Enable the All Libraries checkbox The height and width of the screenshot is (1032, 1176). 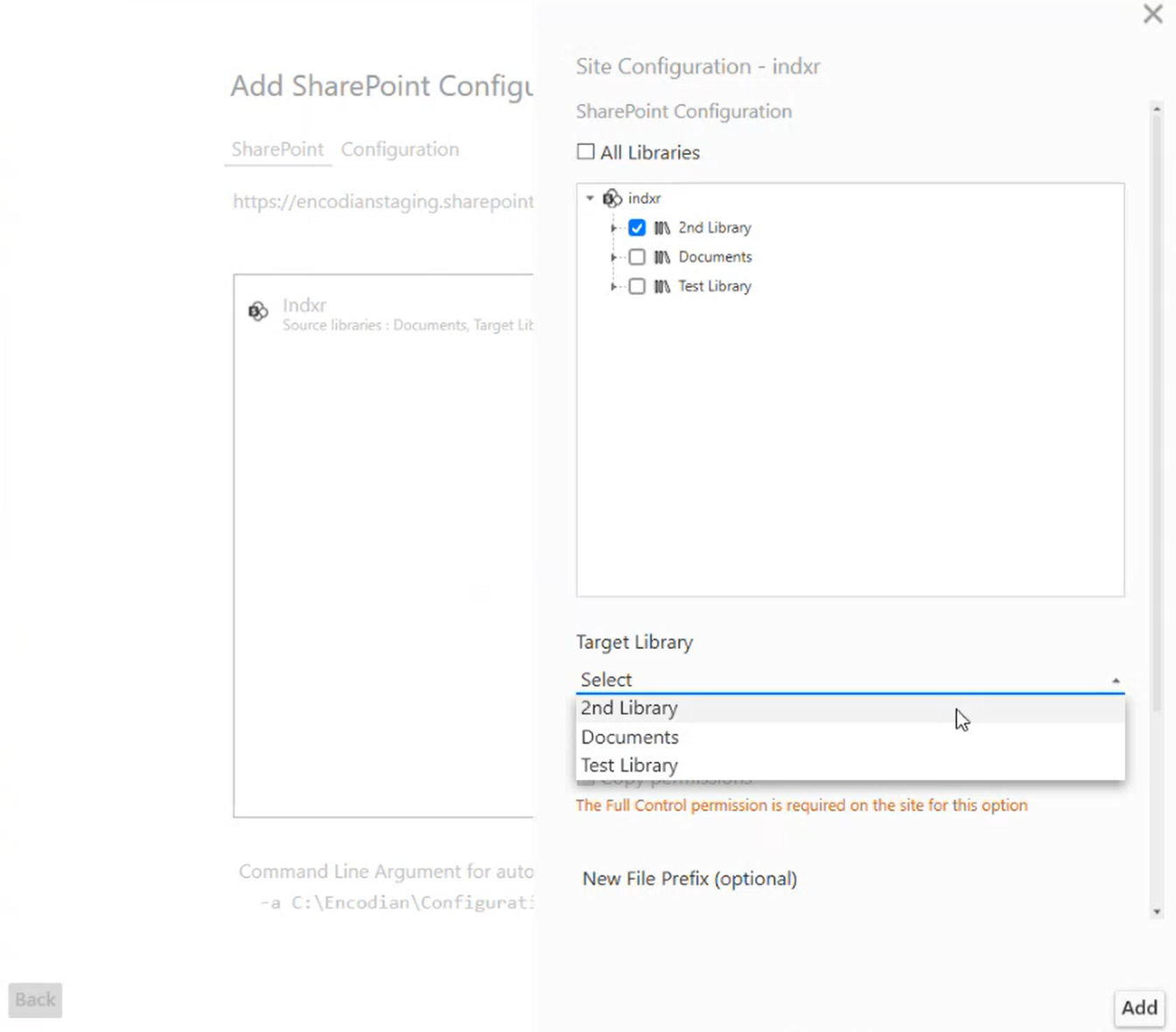click(x=585, y=152)
